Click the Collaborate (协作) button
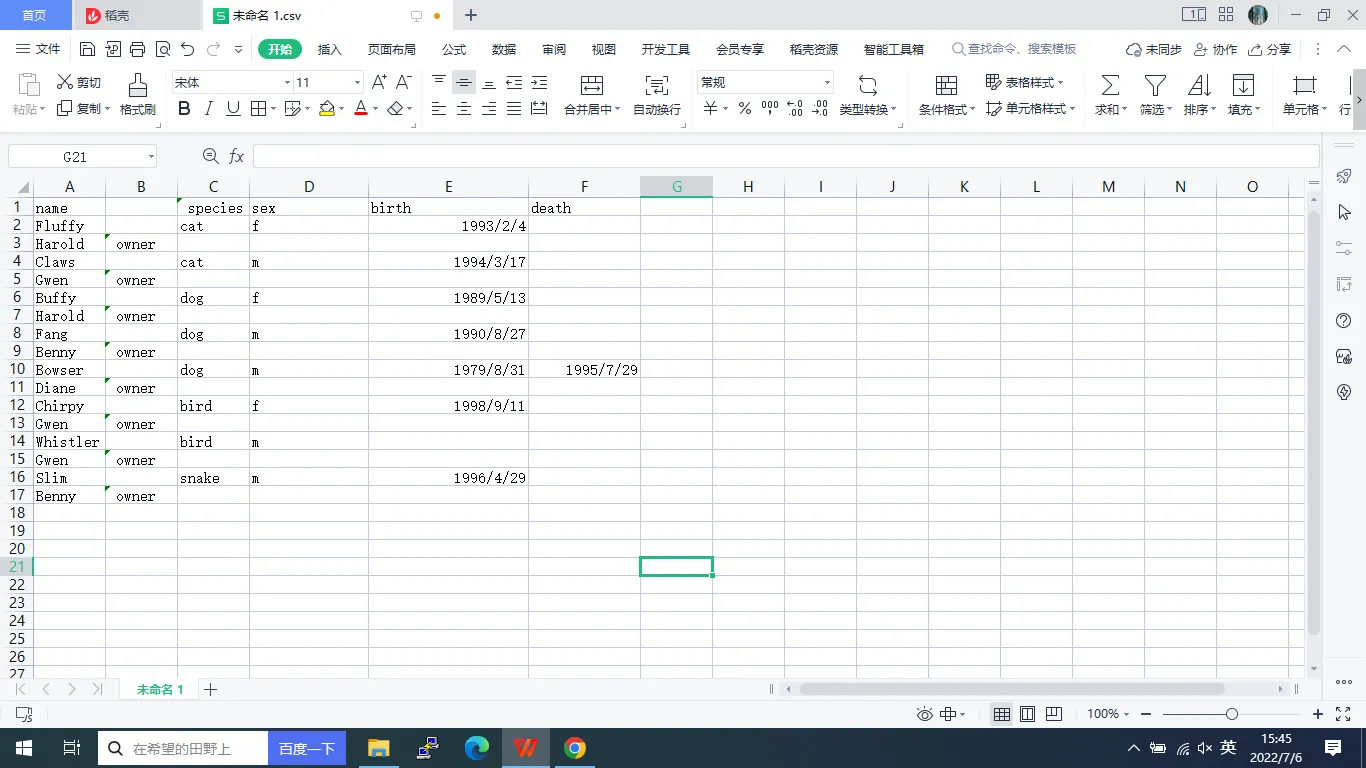 pyautogui.click(x=1215, y=49)
